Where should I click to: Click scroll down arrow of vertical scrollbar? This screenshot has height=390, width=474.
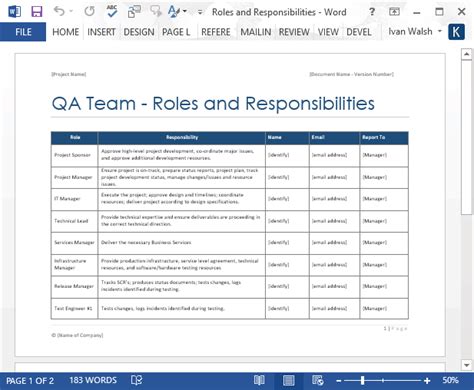click(x=466, y=365)
